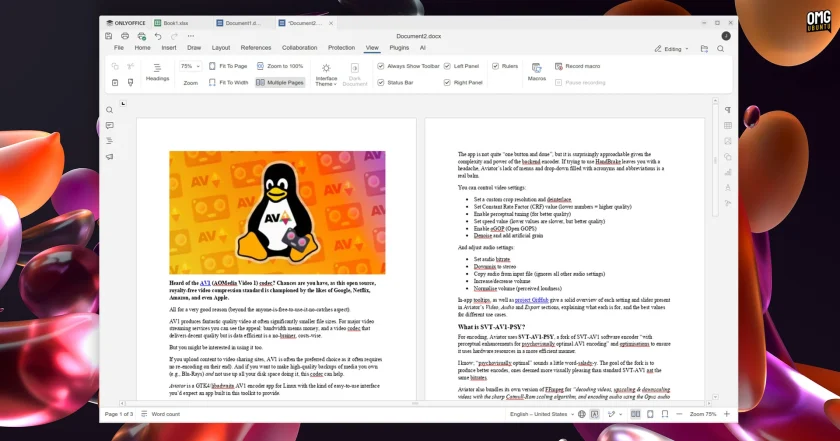This screenshot has height=441, width=840.
Task: Click the open file location folder icon
Action: coord(704,49)
